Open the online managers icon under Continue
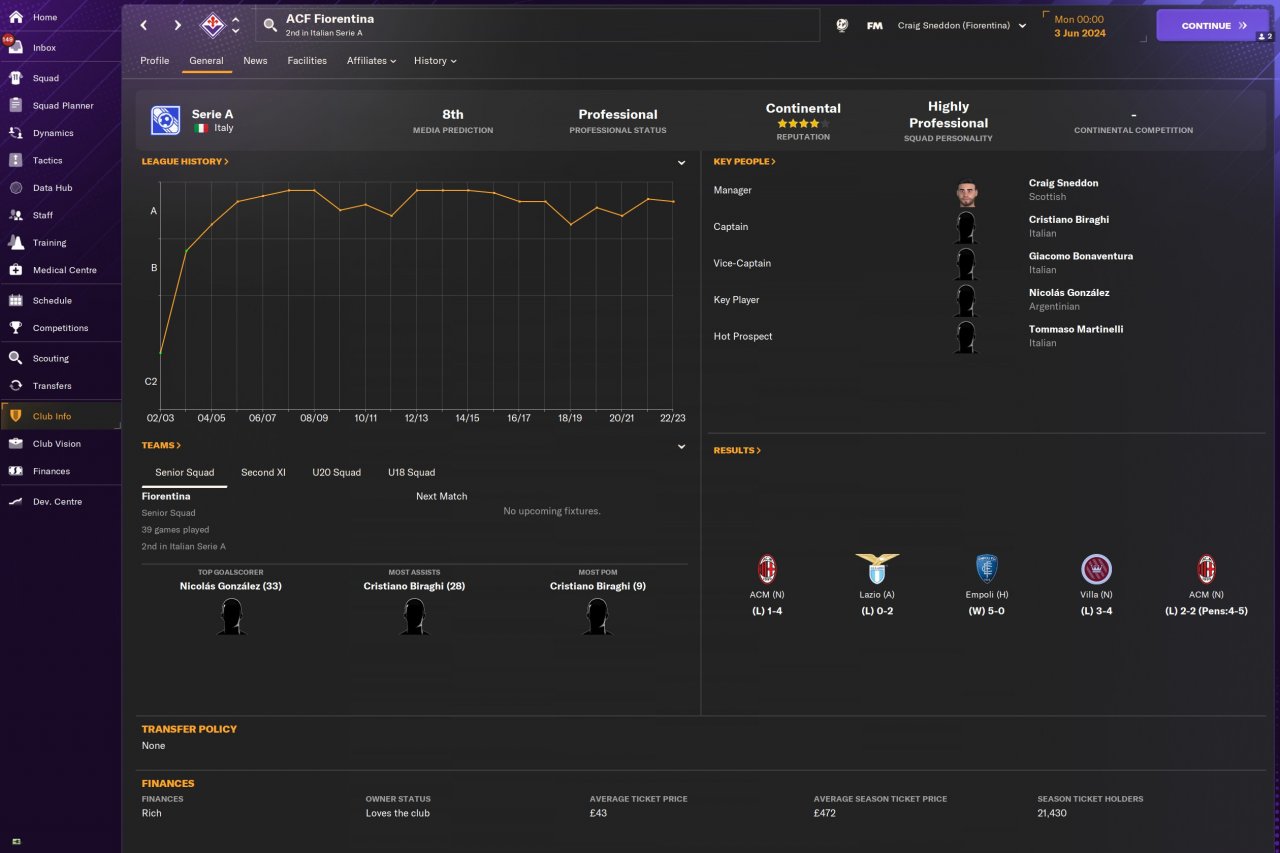This screenshot has width=1280, height=853. tap(1264, 36)
